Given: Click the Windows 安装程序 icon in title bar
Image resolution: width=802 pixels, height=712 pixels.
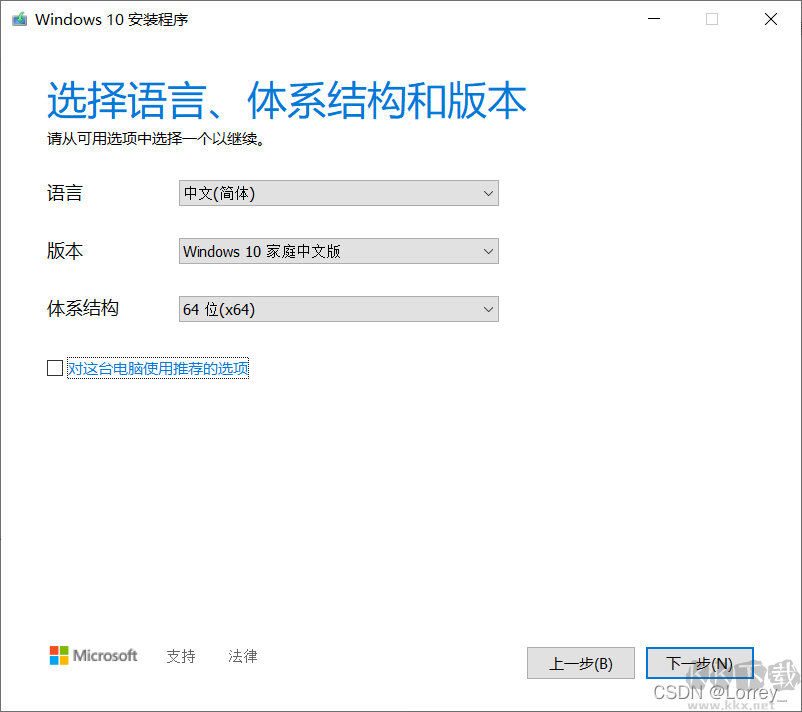Looking at the screenshot, I should click(x=19, y=18).
